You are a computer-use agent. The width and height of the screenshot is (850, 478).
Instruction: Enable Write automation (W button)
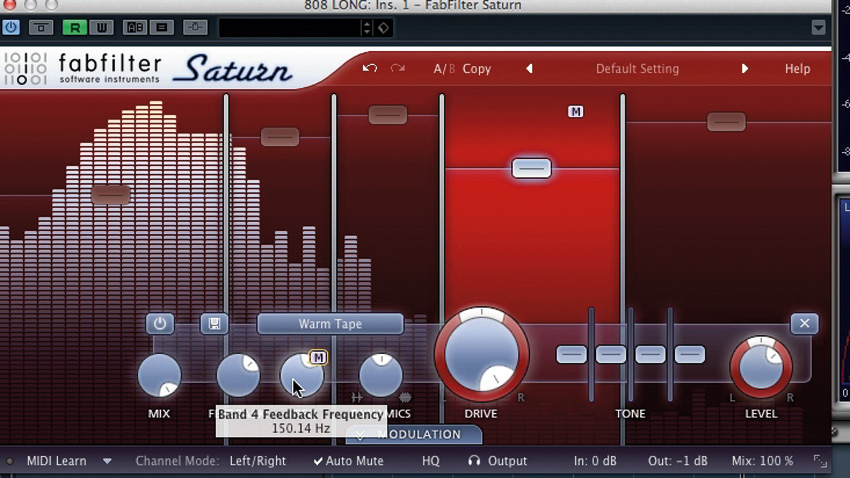point(101,27)
